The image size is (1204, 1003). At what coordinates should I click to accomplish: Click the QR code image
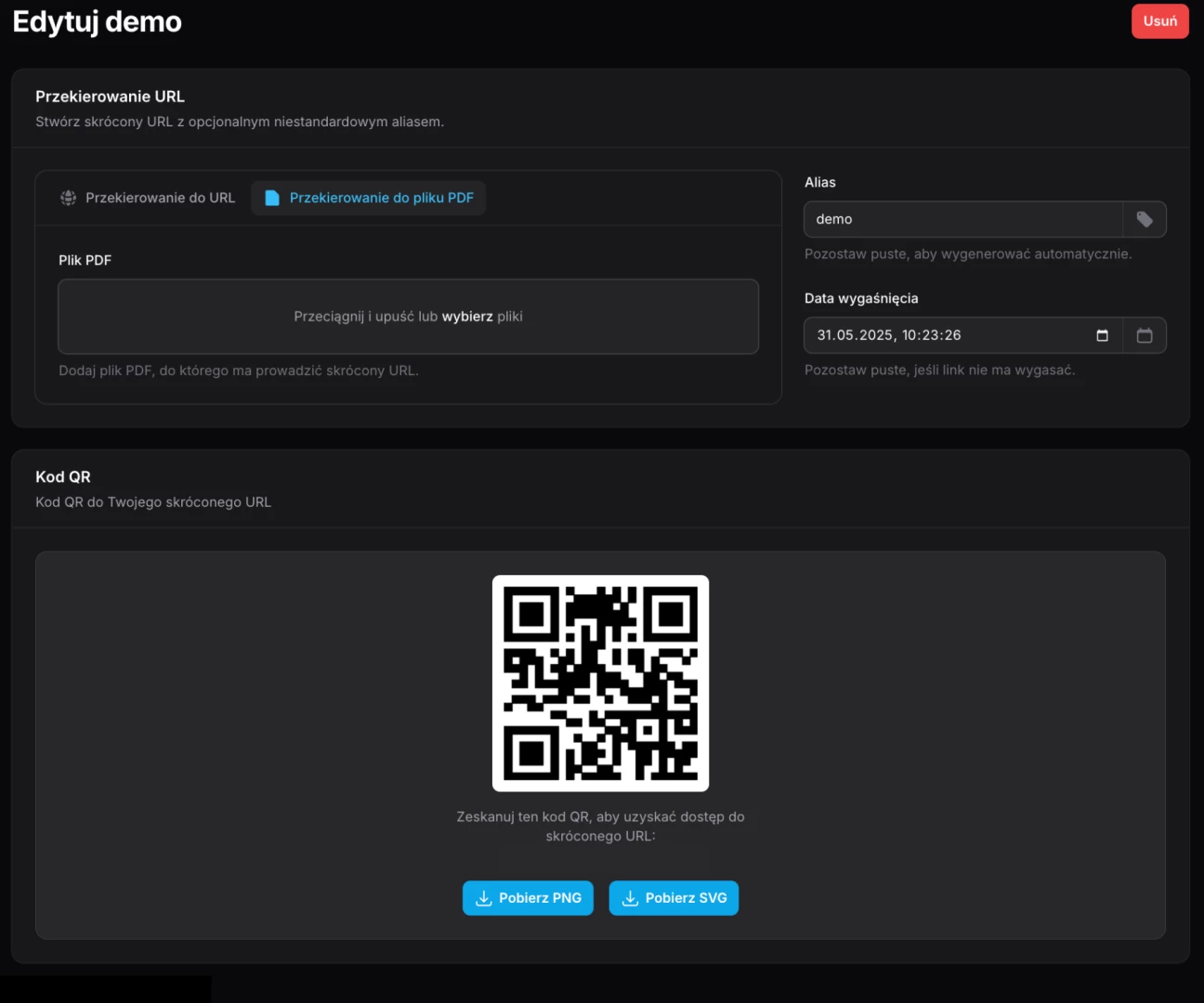600,684
